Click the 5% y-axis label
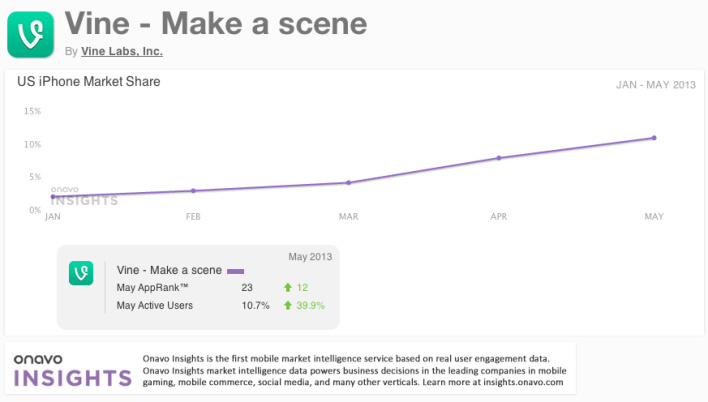 (x=35, y=177)
